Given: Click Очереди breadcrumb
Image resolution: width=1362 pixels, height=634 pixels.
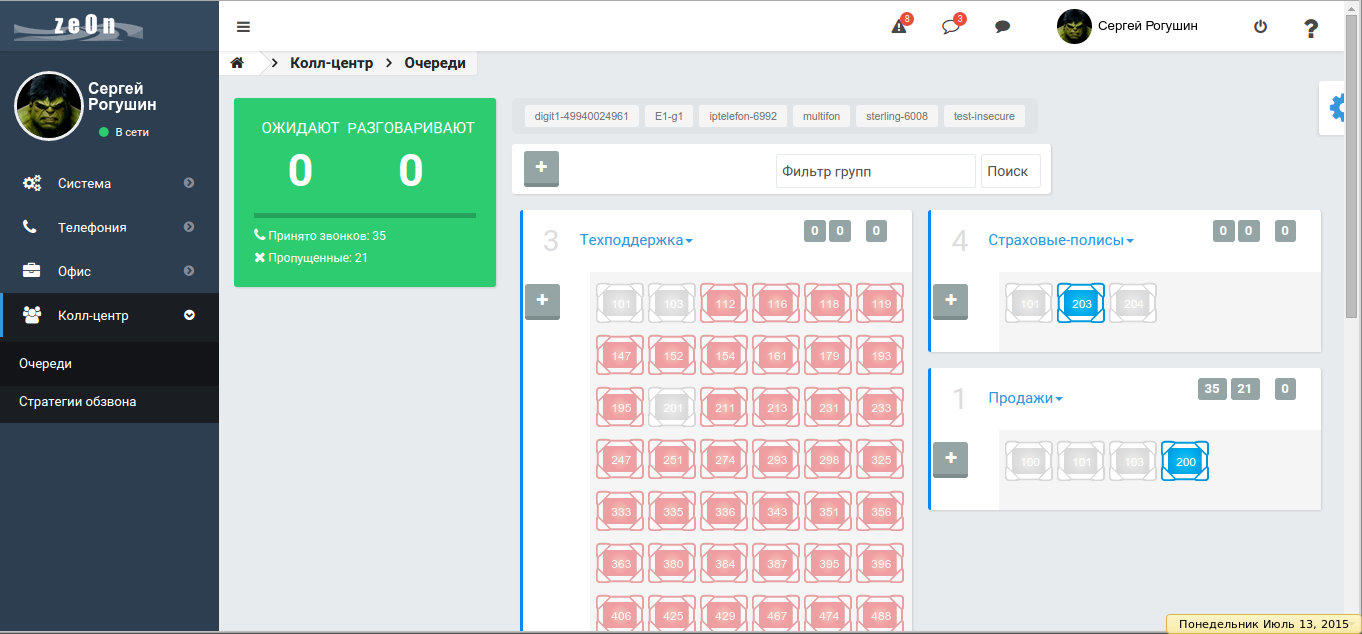Looking at the screenshot, I should pos(435,63).
